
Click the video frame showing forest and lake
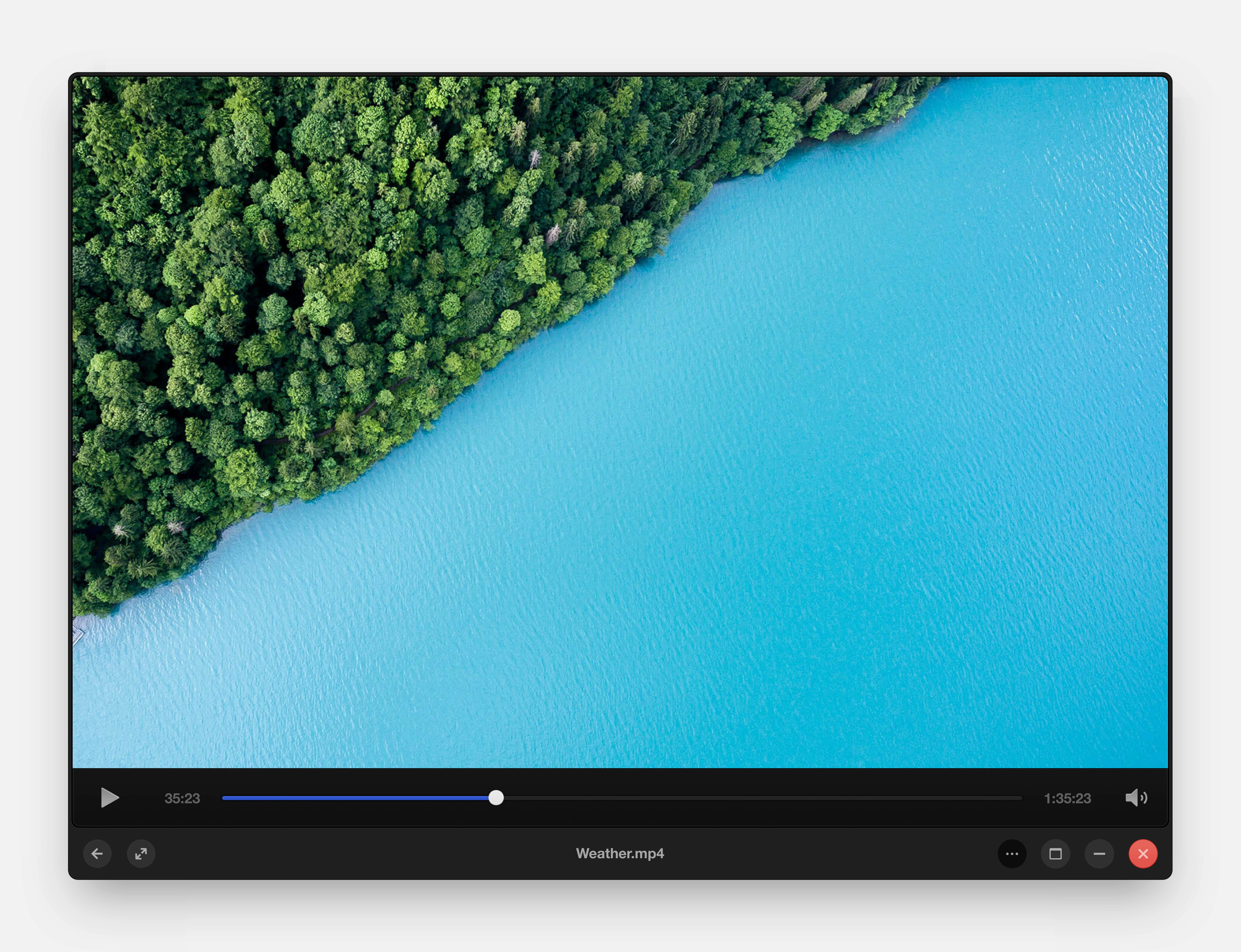[x=620, y=422]
